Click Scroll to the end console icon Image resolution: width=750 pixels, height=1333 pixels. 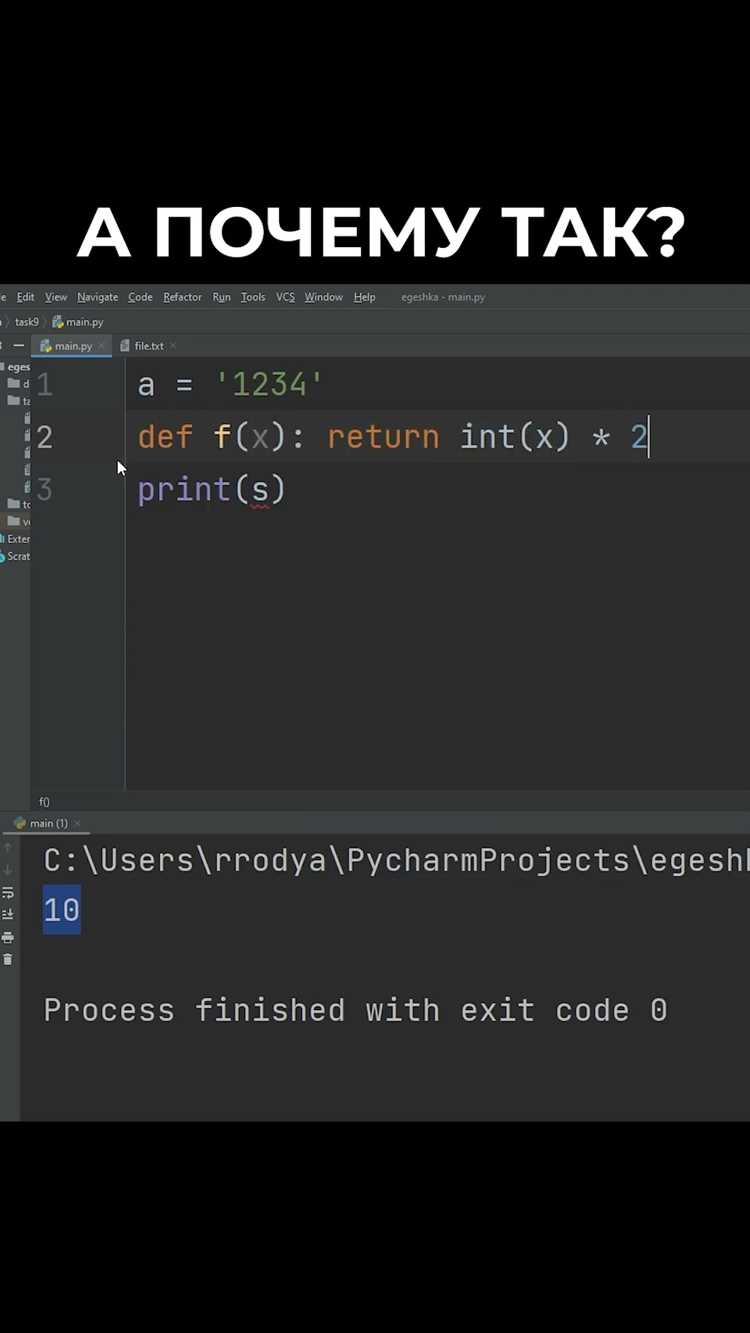(x=8, y=914)
